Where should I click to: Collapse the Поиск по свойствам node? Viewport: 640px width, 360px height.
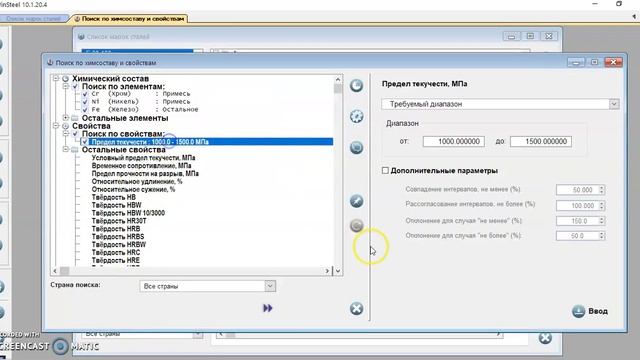pyautogui.click(x=65, y=134)
